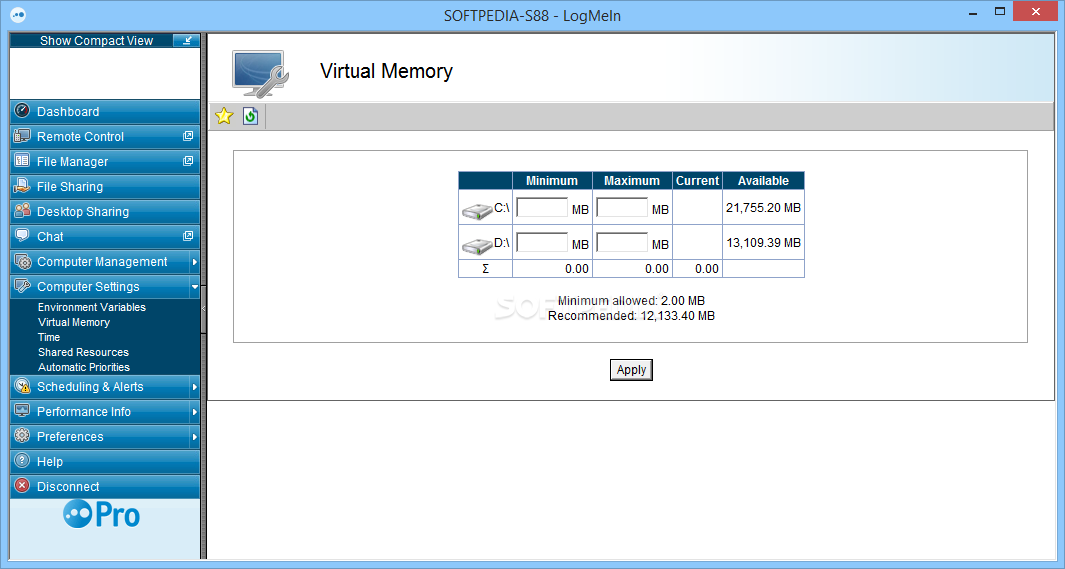Image resolution: width=1065 pixels, height=569 pixels.
Task: Click the Preferences gear icon
Action: [22, 435]
